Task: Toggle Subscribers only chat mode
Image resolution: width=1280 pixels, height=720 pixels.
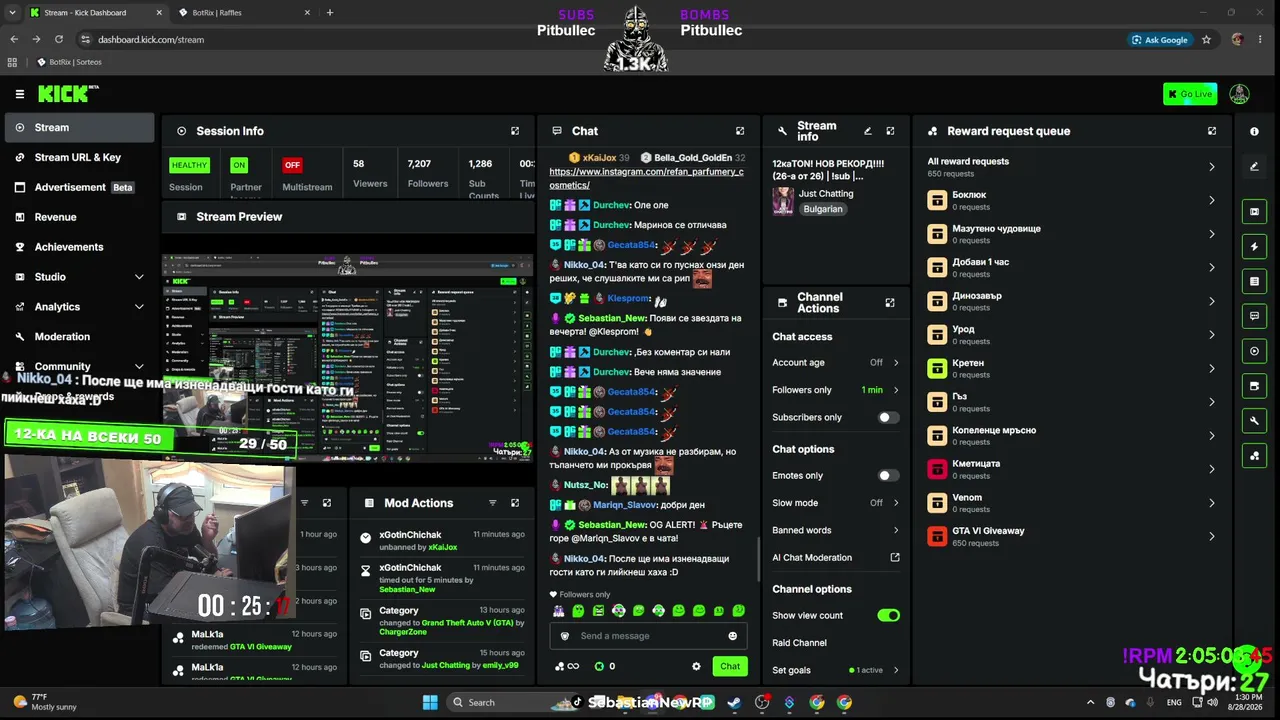Action: [x=888, y=417]
